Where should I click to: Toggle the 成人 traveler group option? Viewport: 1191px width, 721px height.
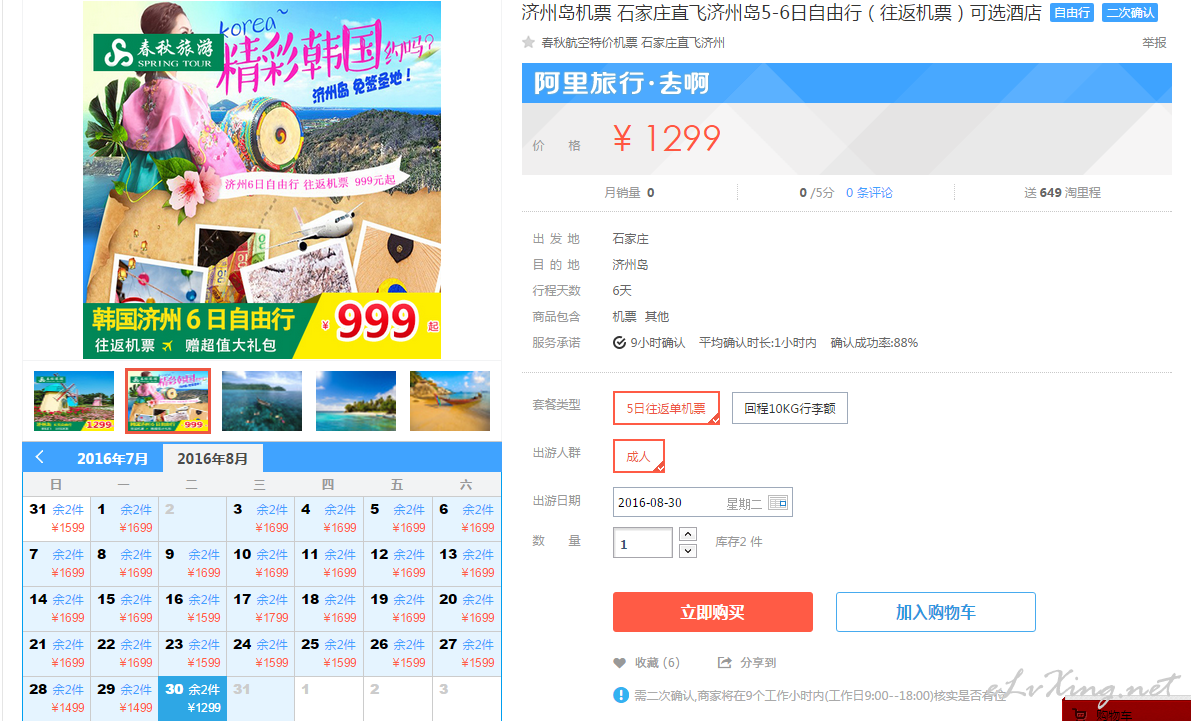coord(639,456)
